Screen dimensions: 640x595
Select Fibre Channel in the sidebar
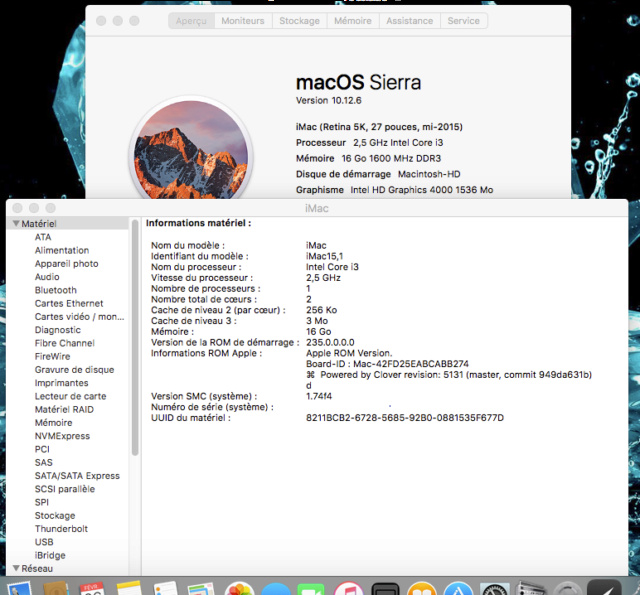pyautogui.click(x=64, y=343)
